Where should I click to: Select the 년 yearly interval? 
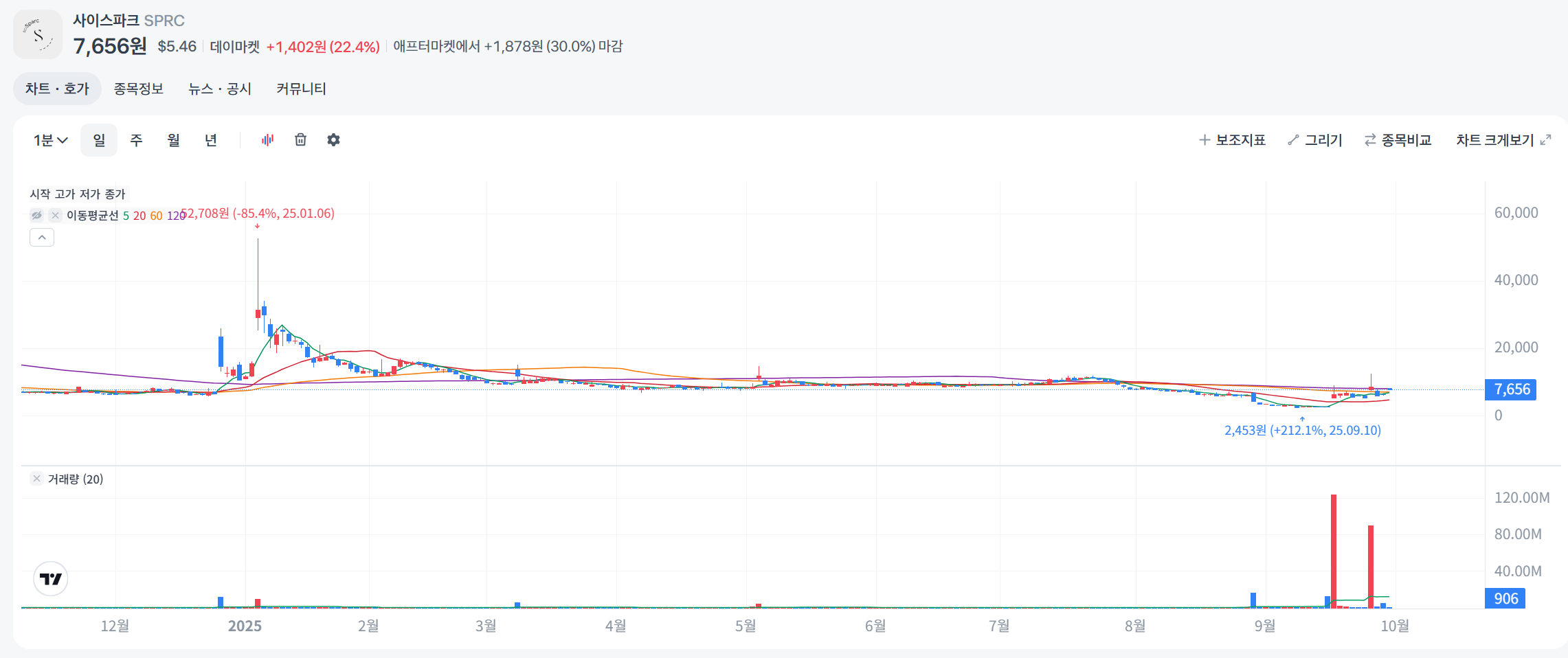tap(210, 140)
